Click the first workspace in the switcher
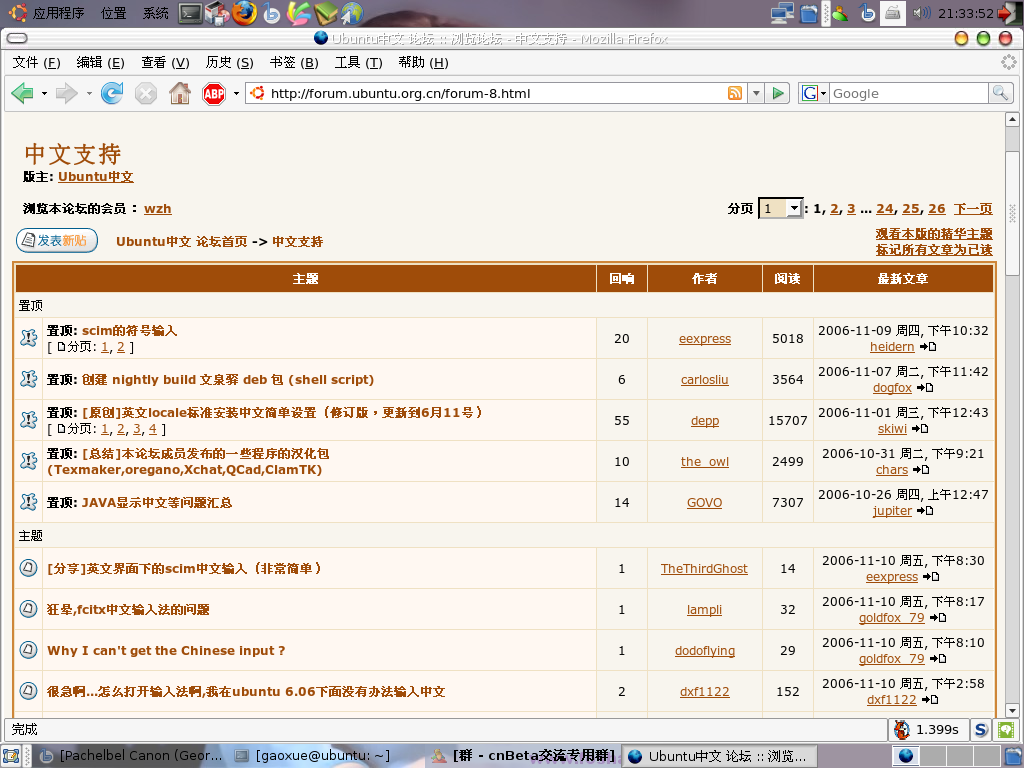Image resolution: width=1024 pixels, height=768 pixels. point(905,756)
